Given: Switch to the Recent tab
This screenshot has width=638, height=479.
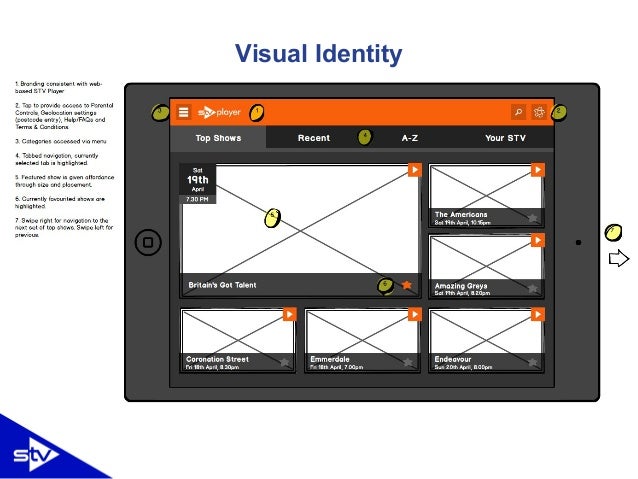Looking at the screenshot, I should 314,138.
